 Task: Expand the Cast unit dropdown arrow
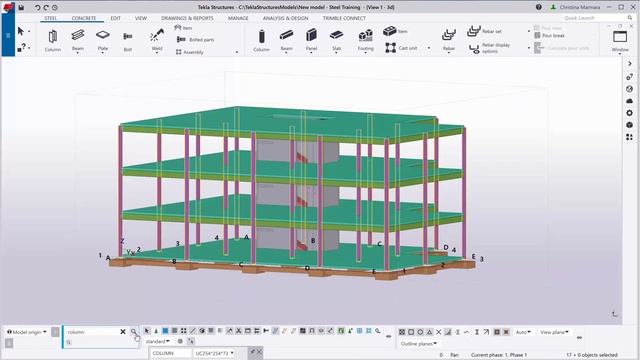coord(429,48)
